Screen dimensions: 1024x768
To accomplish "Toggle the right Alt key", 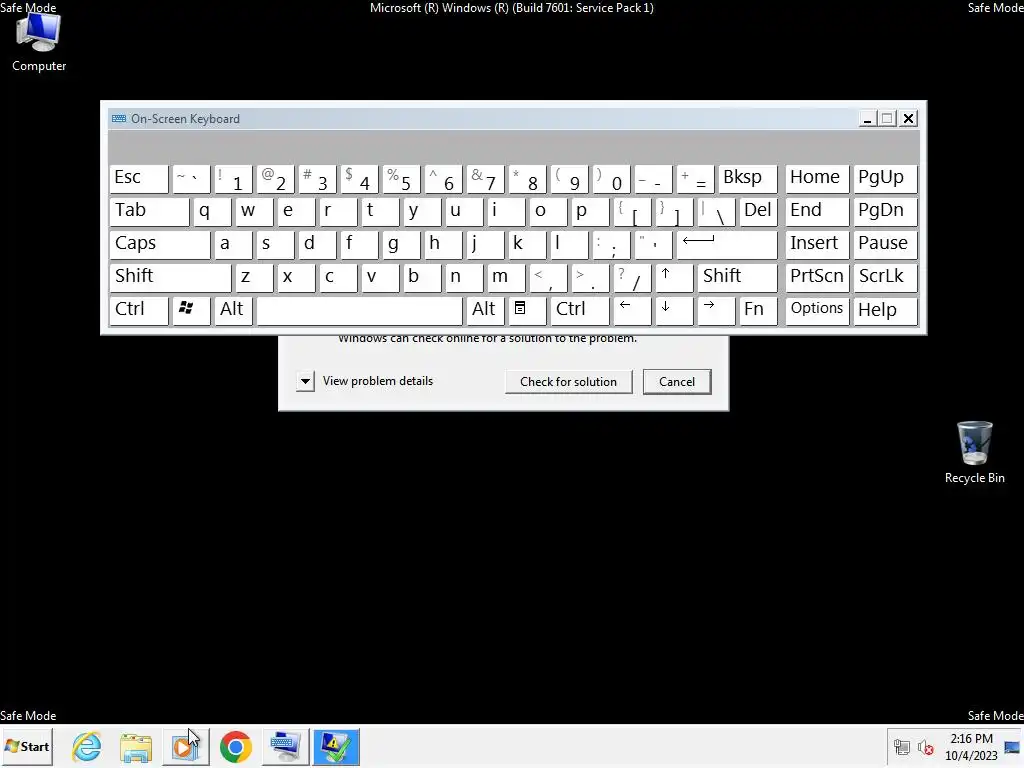I will pyautogui.click(x=485, y=310).
